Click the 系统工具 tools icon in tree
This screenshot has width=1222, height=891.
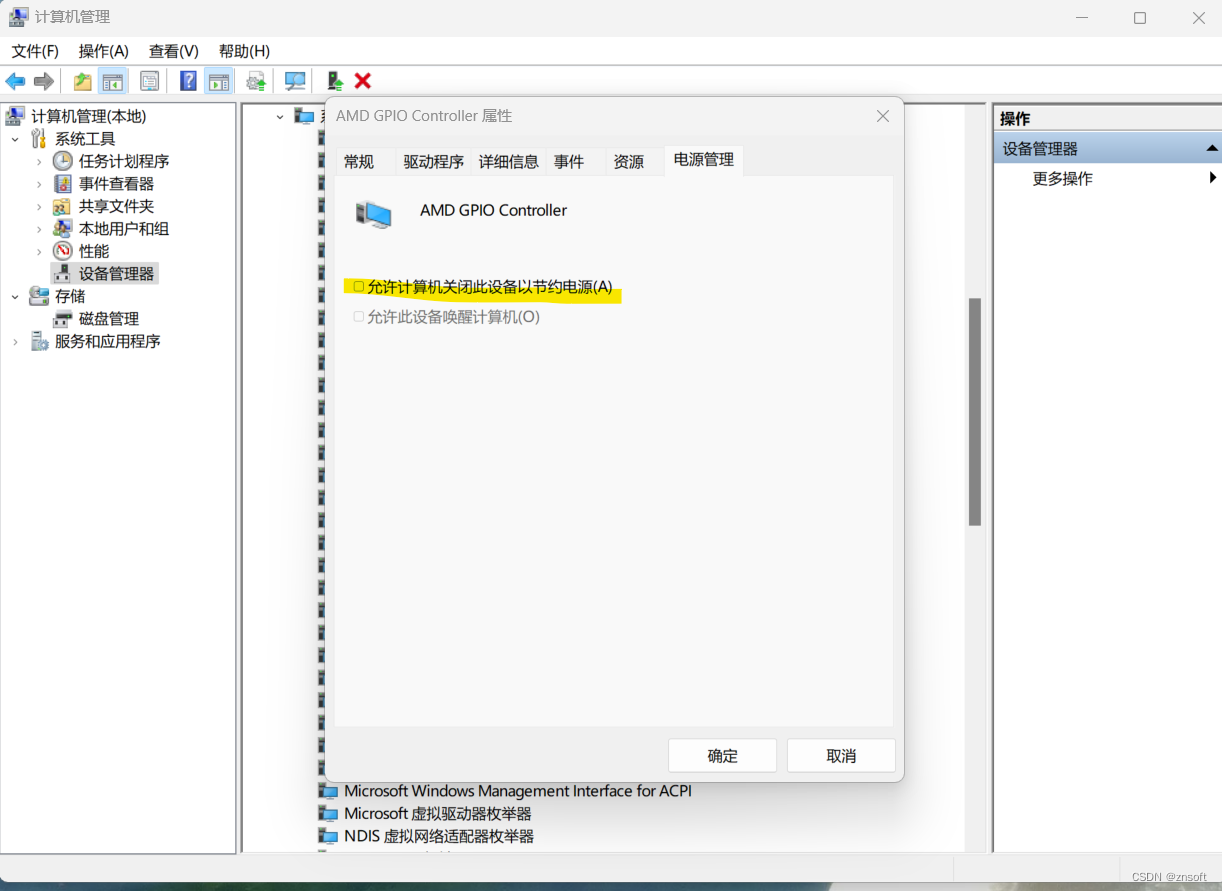tap(39, 139)
